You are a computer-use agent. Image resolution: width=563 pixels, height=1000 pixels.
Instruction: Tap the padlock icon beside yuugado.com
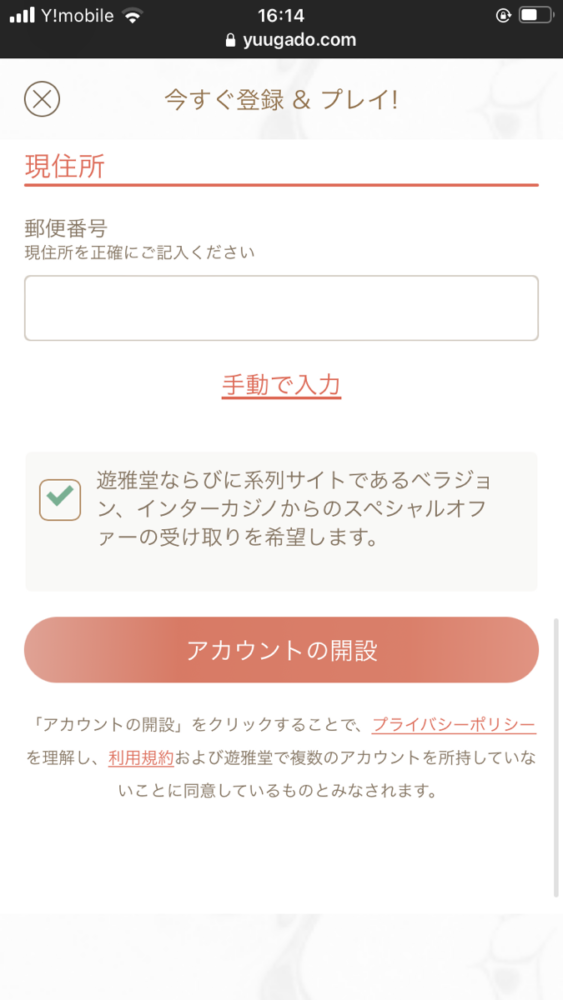click(231, 40)
